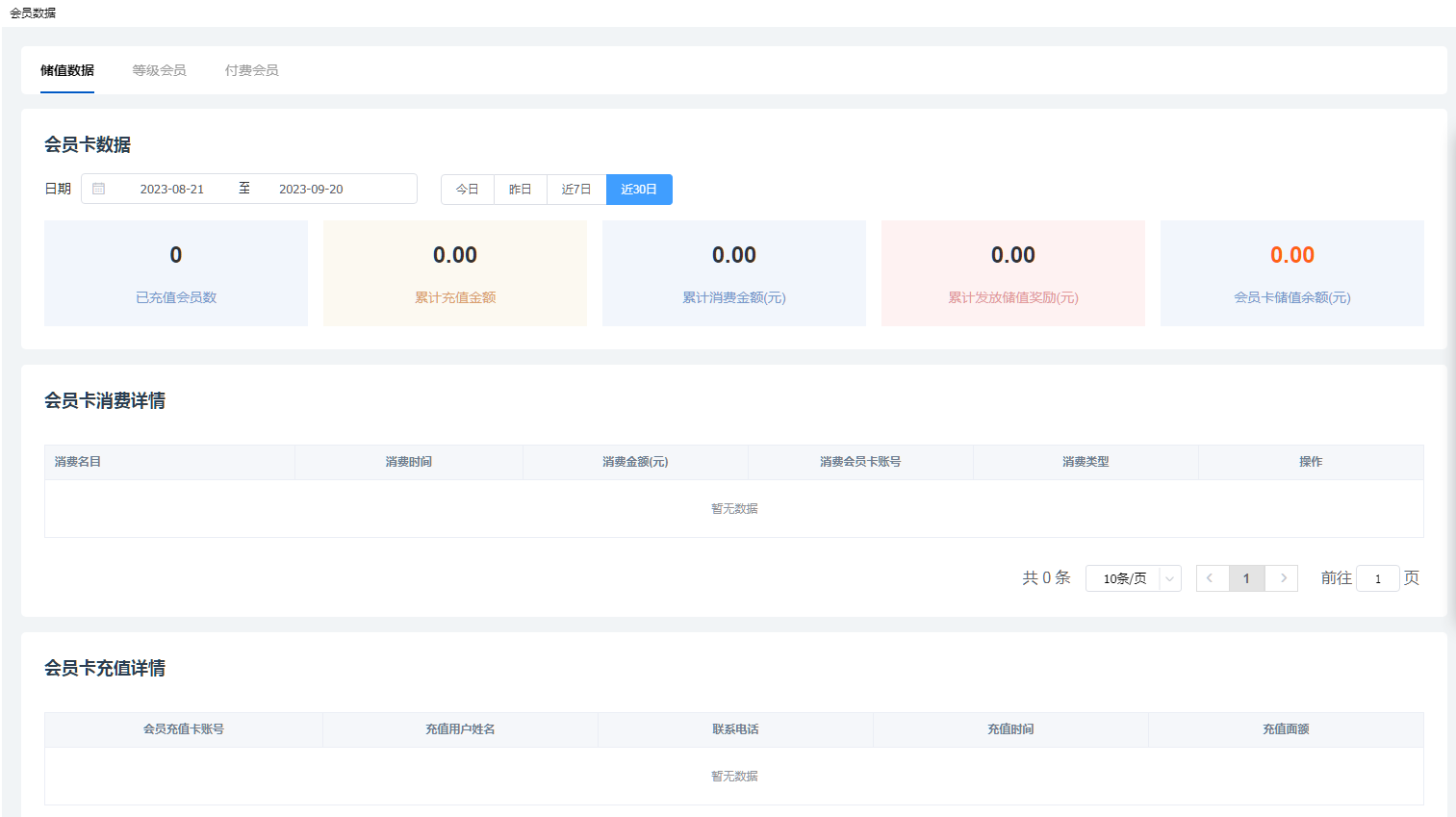Click the 前往 page number input

(1378, 578)
